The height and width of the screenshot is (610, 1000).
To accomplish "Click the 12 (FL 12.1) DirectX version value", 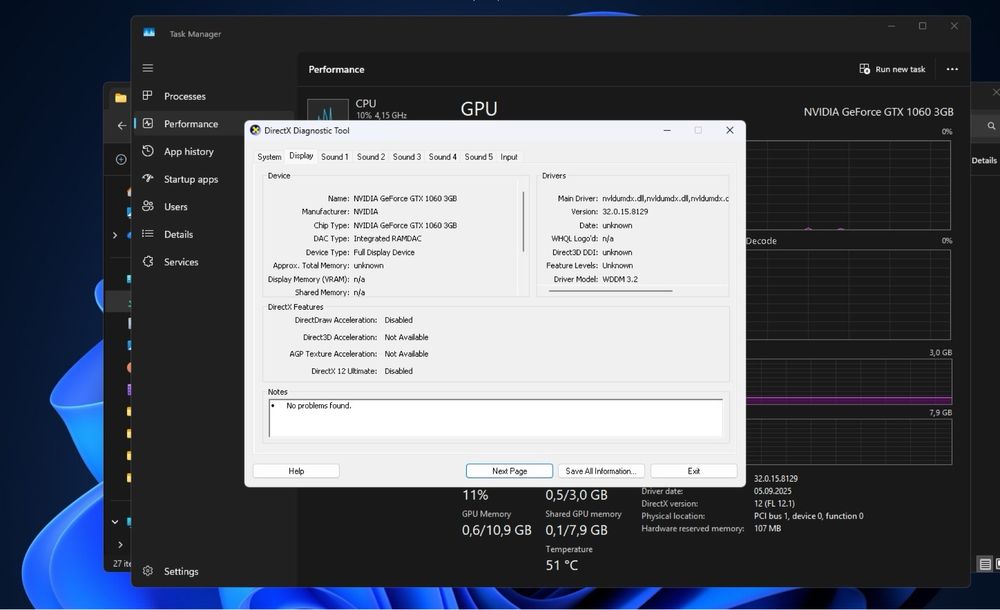I will (x=774, y=503).
